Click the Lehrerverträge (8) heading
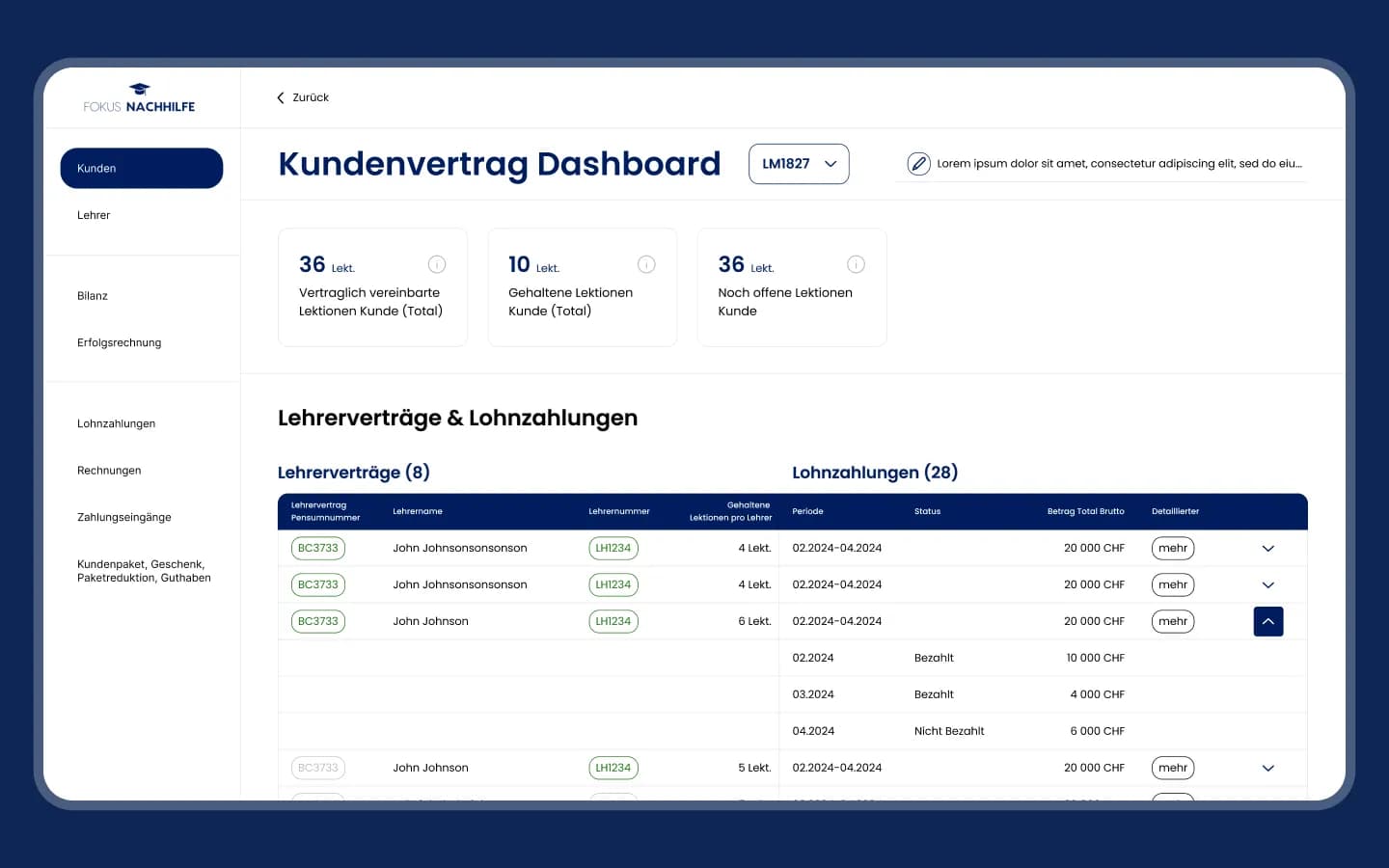 coord(354,473)
